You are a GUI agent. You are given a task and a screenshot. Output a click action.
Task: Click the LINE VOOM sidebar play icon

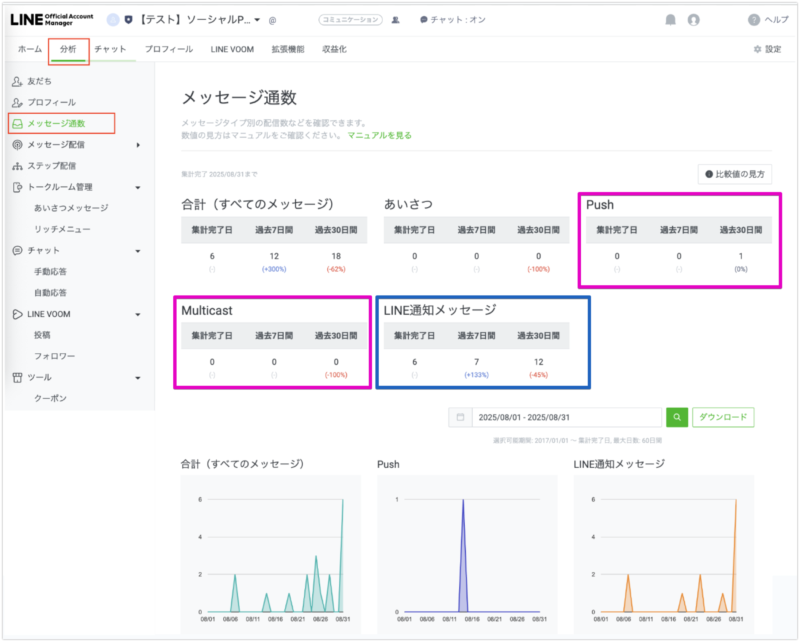click(x=17, y=314)
